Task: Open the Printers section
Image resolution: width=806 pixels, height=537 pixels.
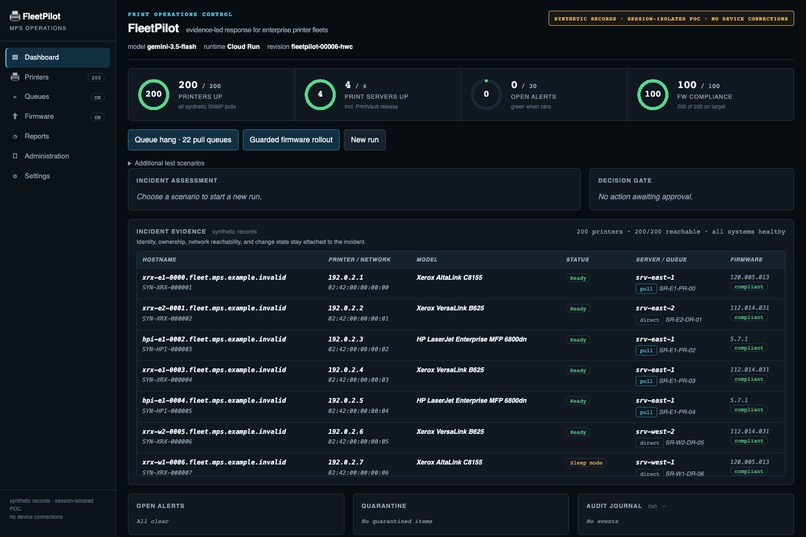Action: click(58, 77)
